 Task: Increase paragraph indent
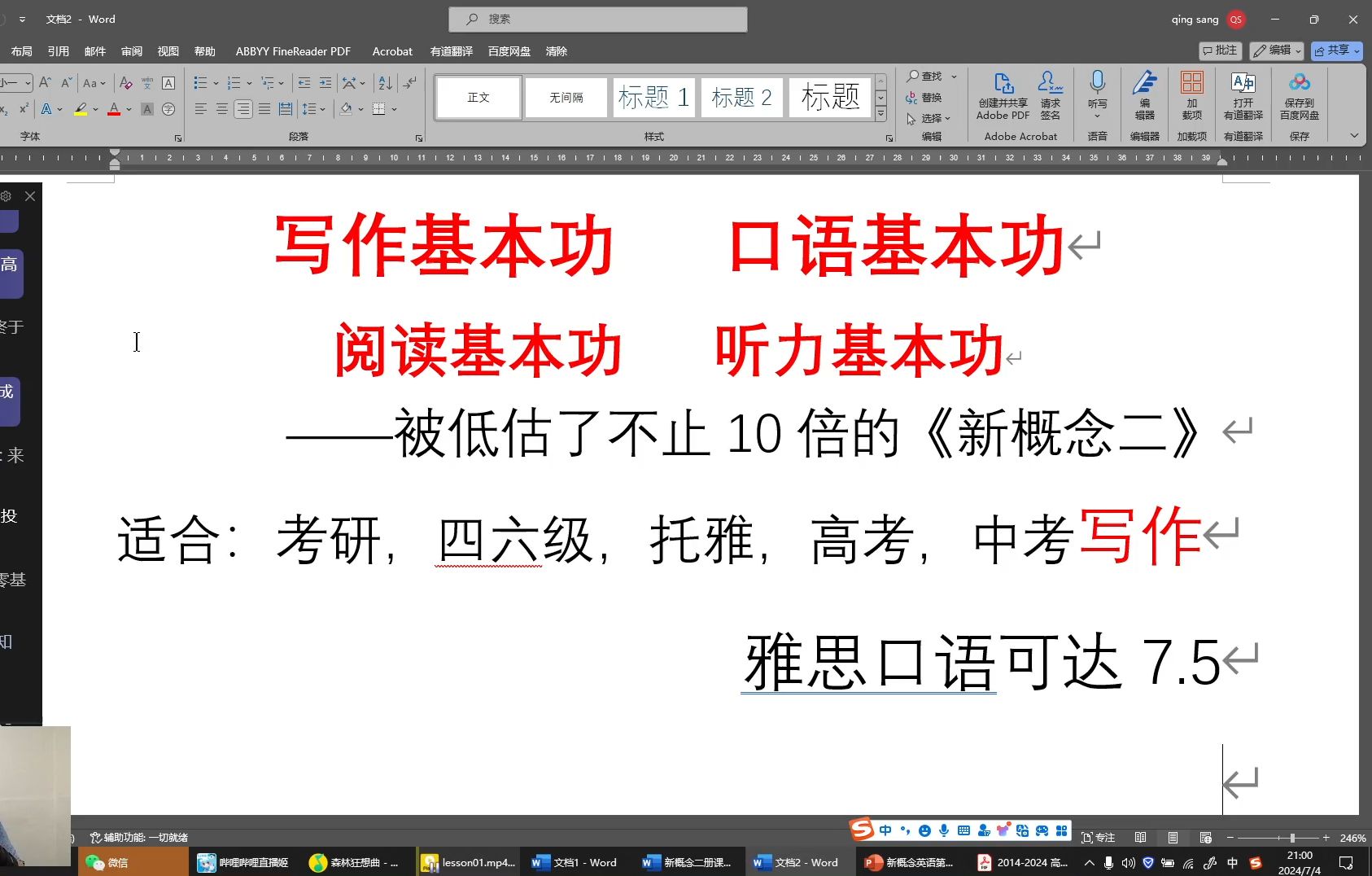point(326,82)
